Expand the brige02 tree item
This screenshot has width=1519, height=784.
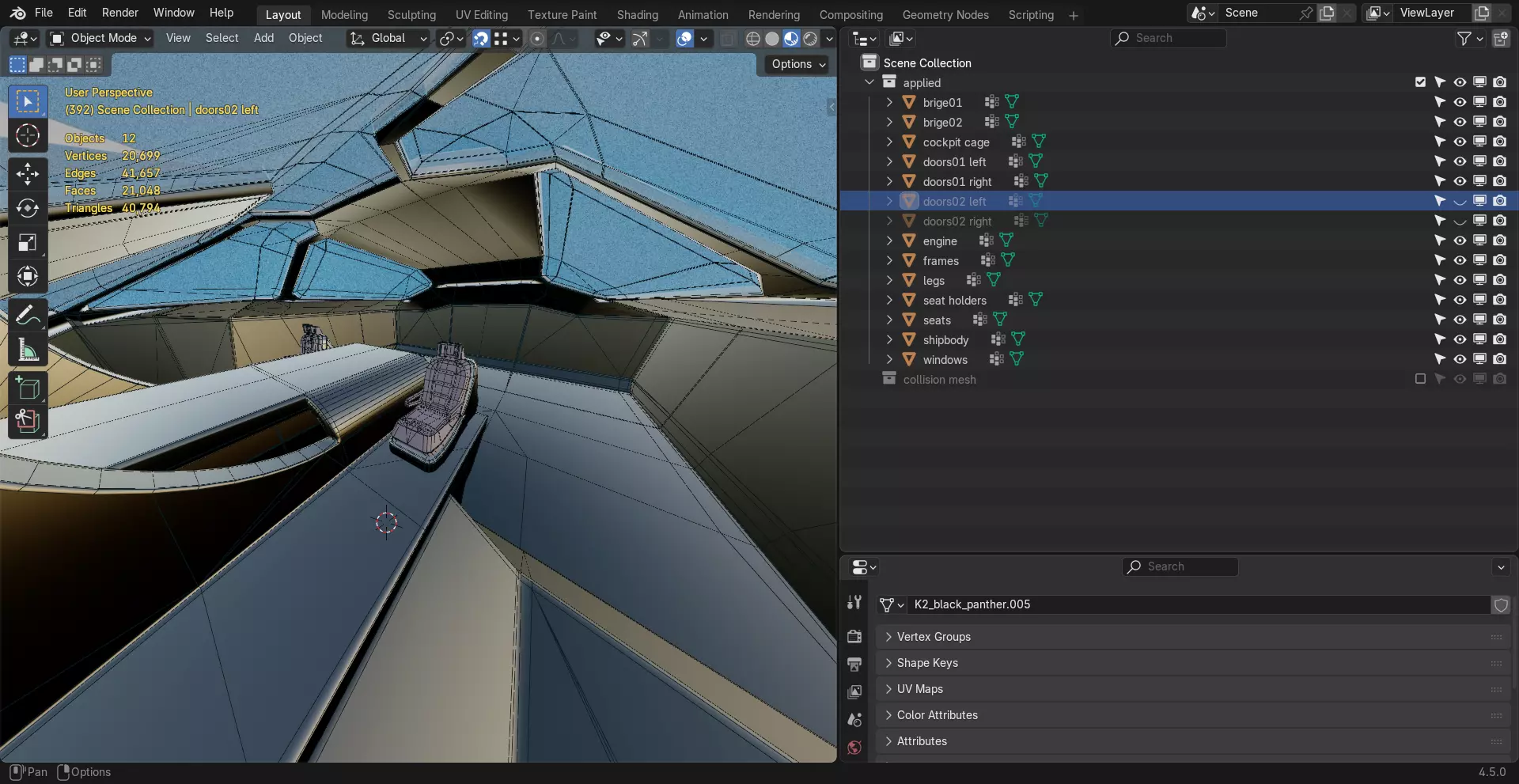point(889,122)
